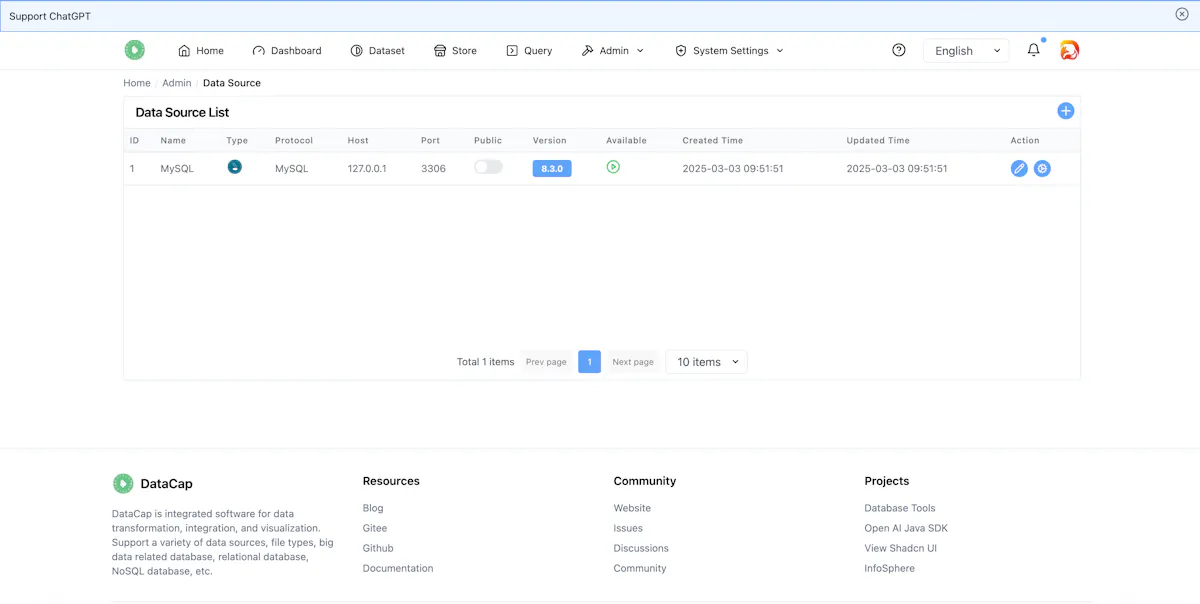Screen dimensions: 1200x604
Task: Close the Support ChatGPT banner
Action: point(1182,14)
